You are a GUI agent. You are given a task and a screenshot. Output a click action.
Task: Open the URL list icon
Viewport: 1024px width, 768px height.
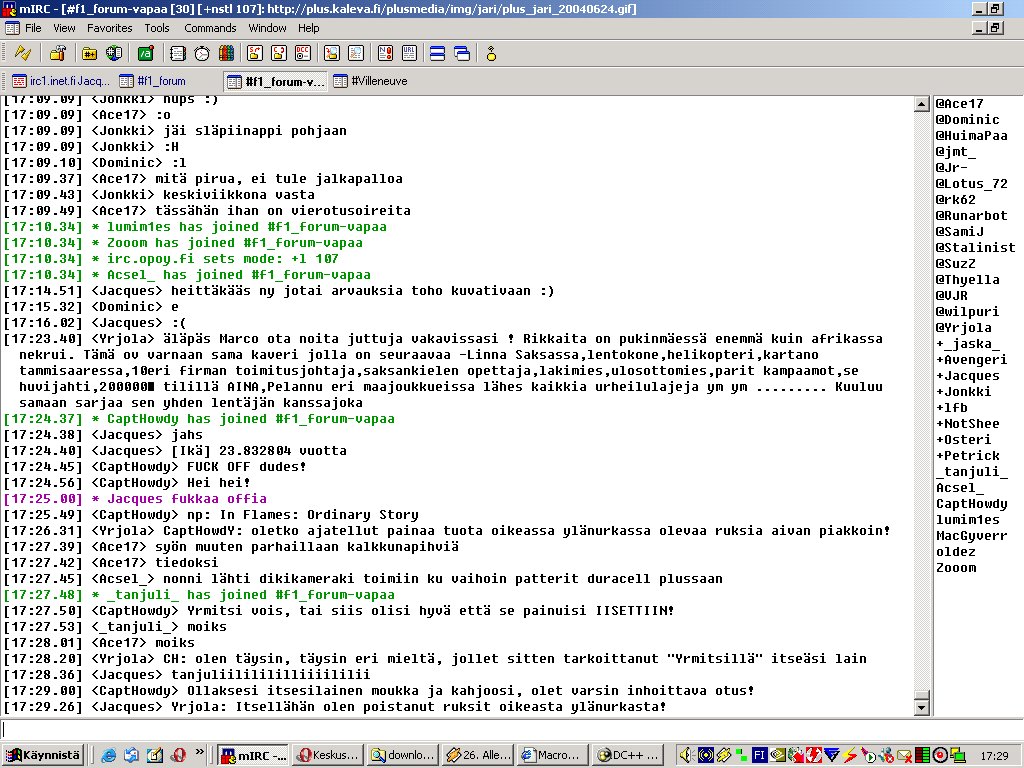[408, 53]
